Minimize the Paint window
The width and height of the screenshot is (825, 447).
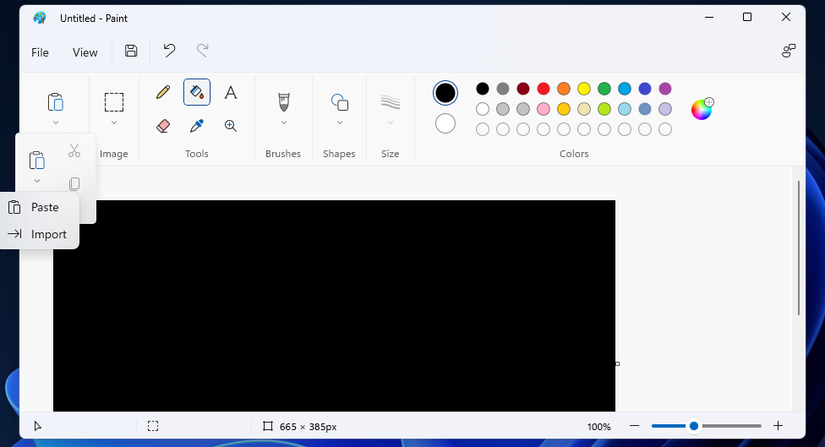709,17
